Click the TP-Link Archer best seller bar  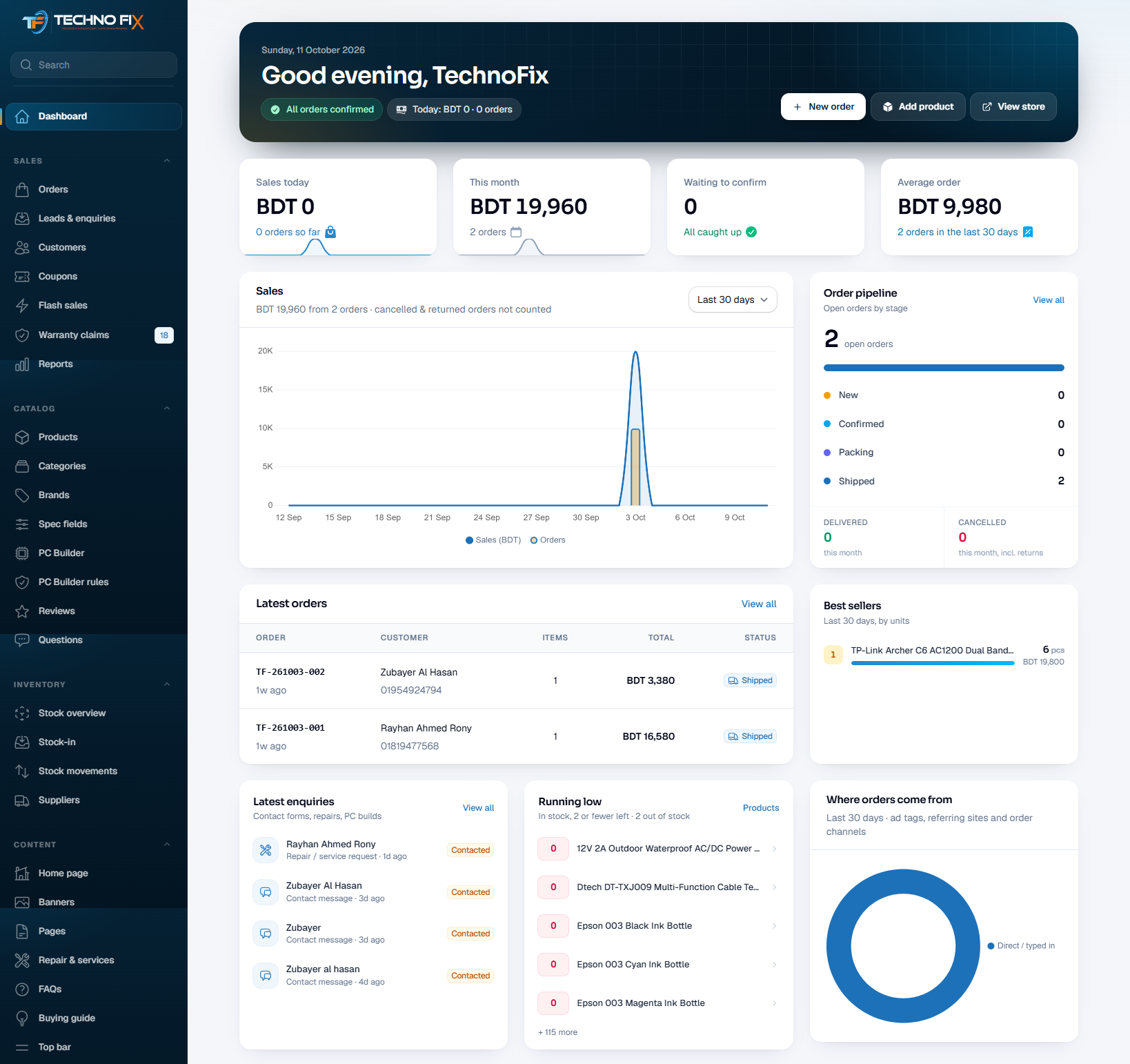tap(933, 663)
